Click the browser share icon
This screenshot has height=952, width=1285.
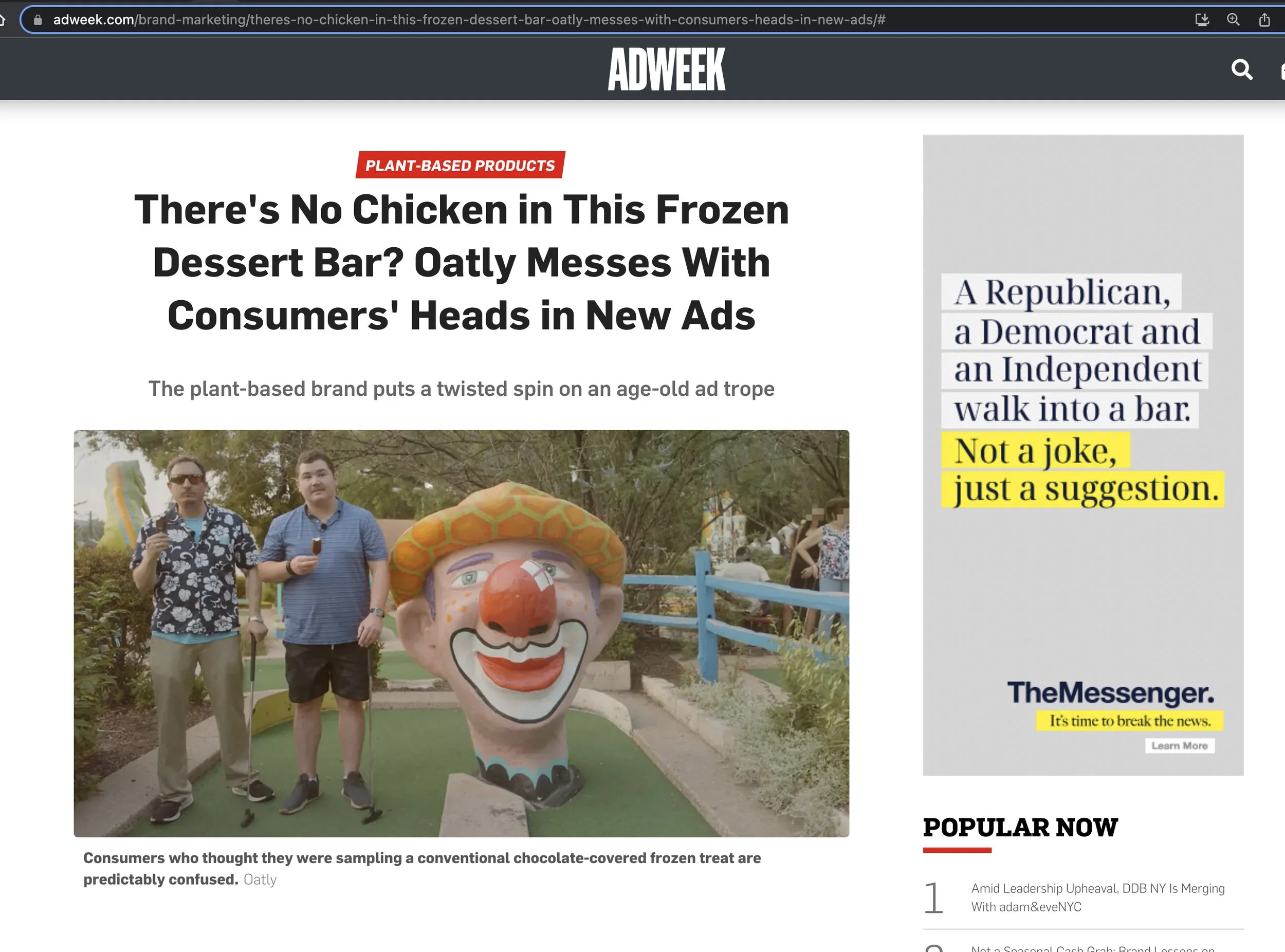1264,20
